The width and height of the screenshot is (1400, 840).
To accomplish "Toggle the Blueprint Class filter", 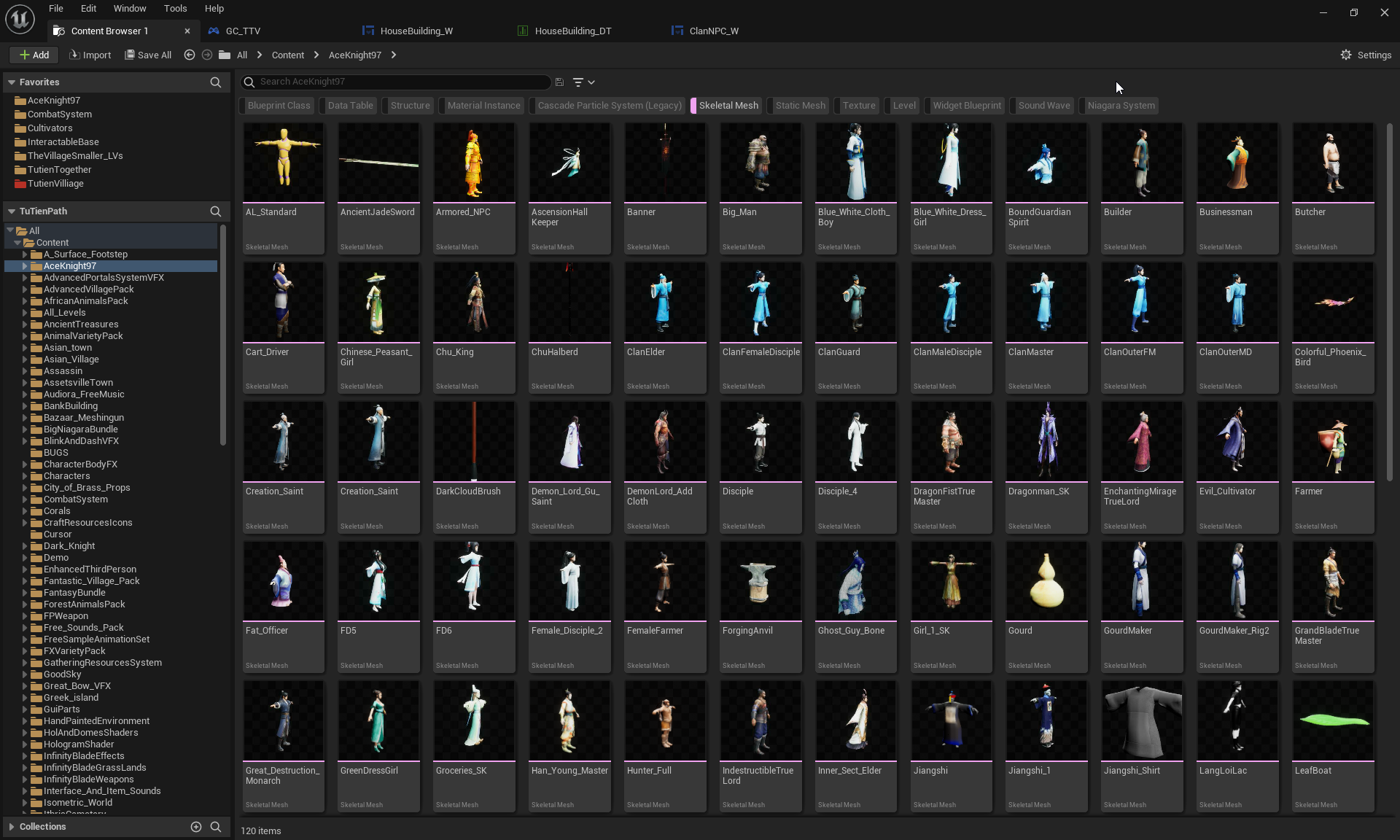I will tap(279, 106).
